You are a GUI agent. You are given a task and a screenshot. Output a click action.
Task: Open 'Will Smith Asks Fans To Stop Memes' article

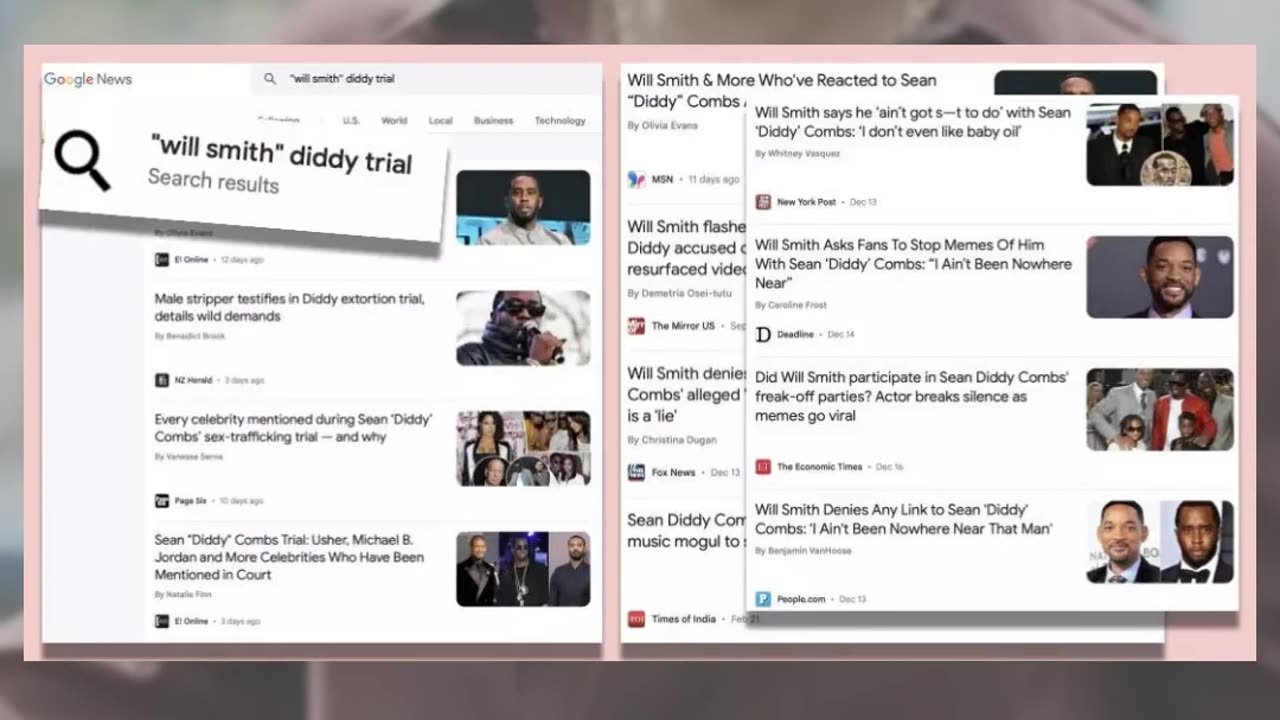912,263
